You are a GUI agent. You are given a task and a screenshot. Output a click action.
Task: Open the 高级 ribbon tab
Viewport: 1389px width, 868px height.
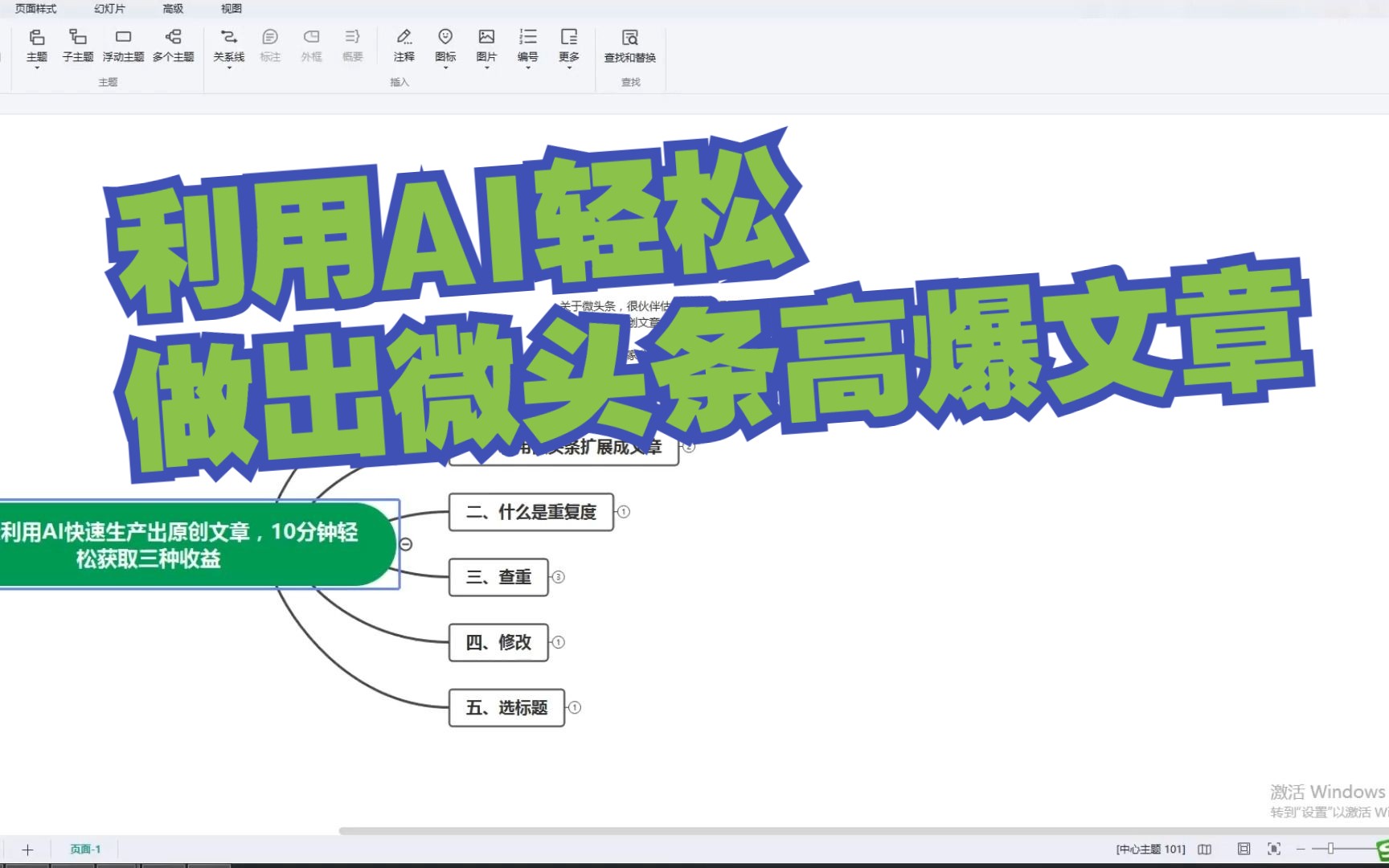click(x=173, y=9)
